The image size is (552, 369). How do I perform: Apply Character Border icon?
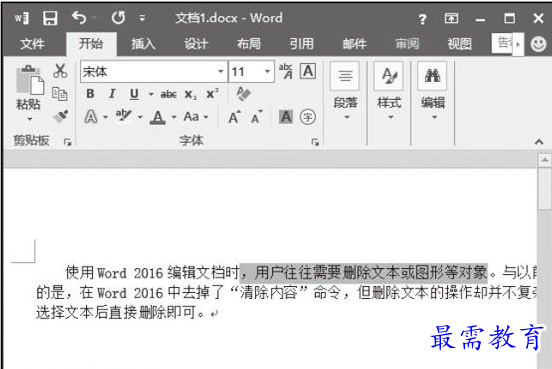click(x=308, y=71)
